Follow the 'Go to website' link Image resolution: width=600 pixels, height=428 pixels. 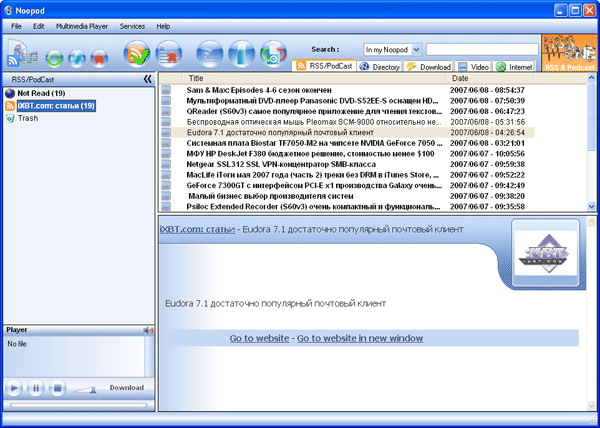259,338
